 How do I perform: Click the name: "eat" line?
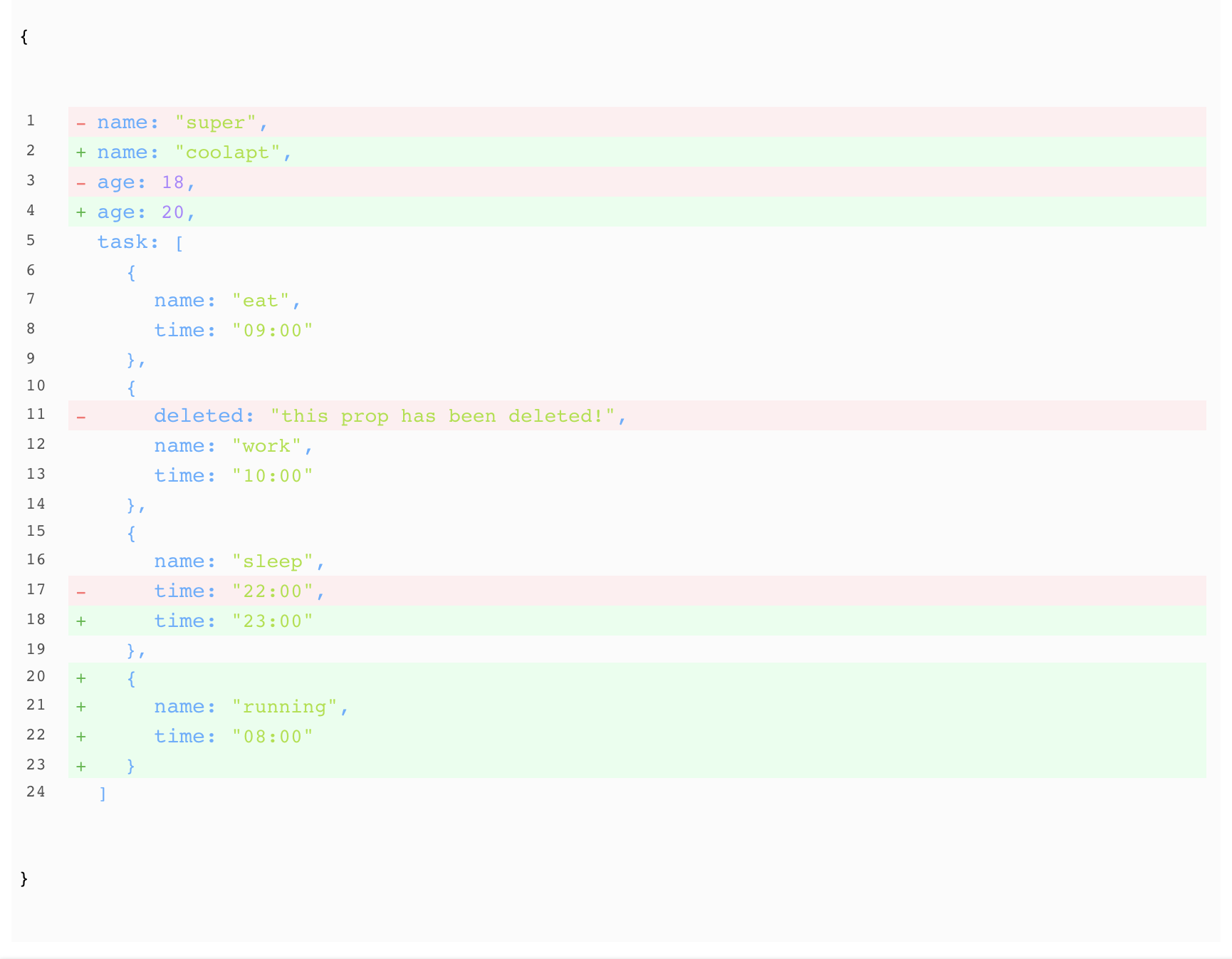pyautogui.click(x=227, y=301)
